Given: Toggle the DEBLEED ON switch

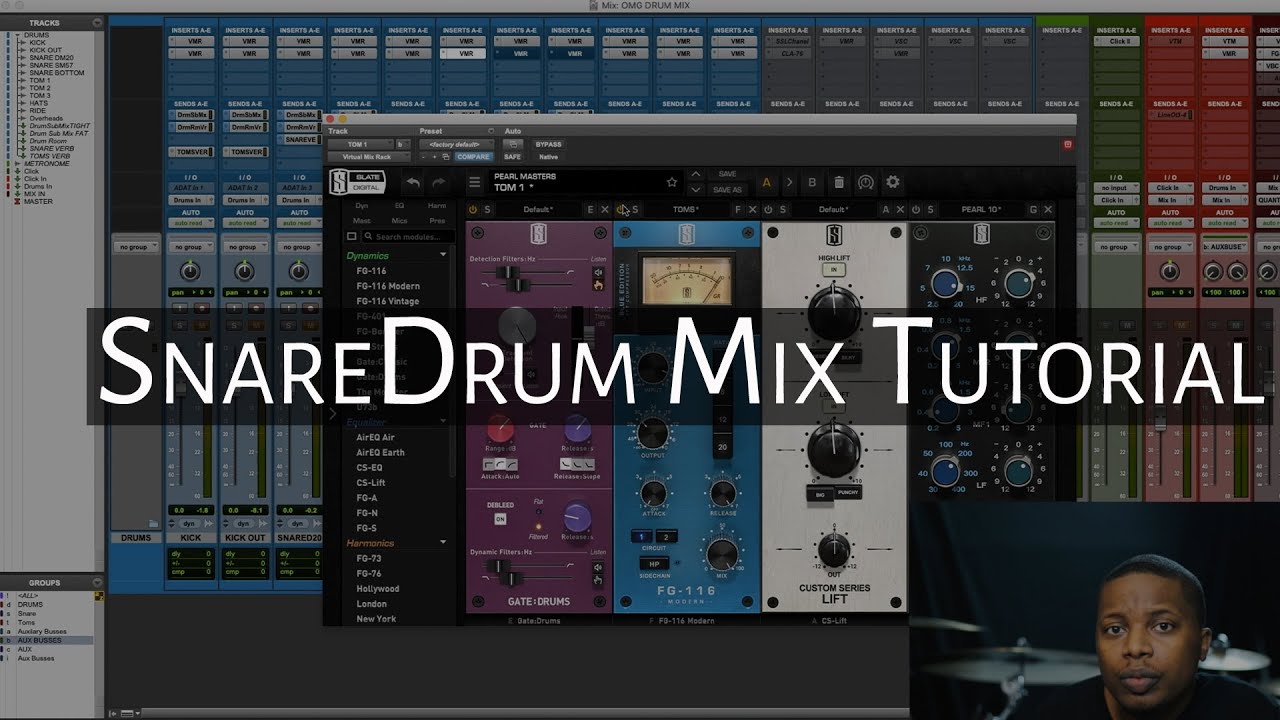Looking at the screenshot, I should click(x=500, y=519).
